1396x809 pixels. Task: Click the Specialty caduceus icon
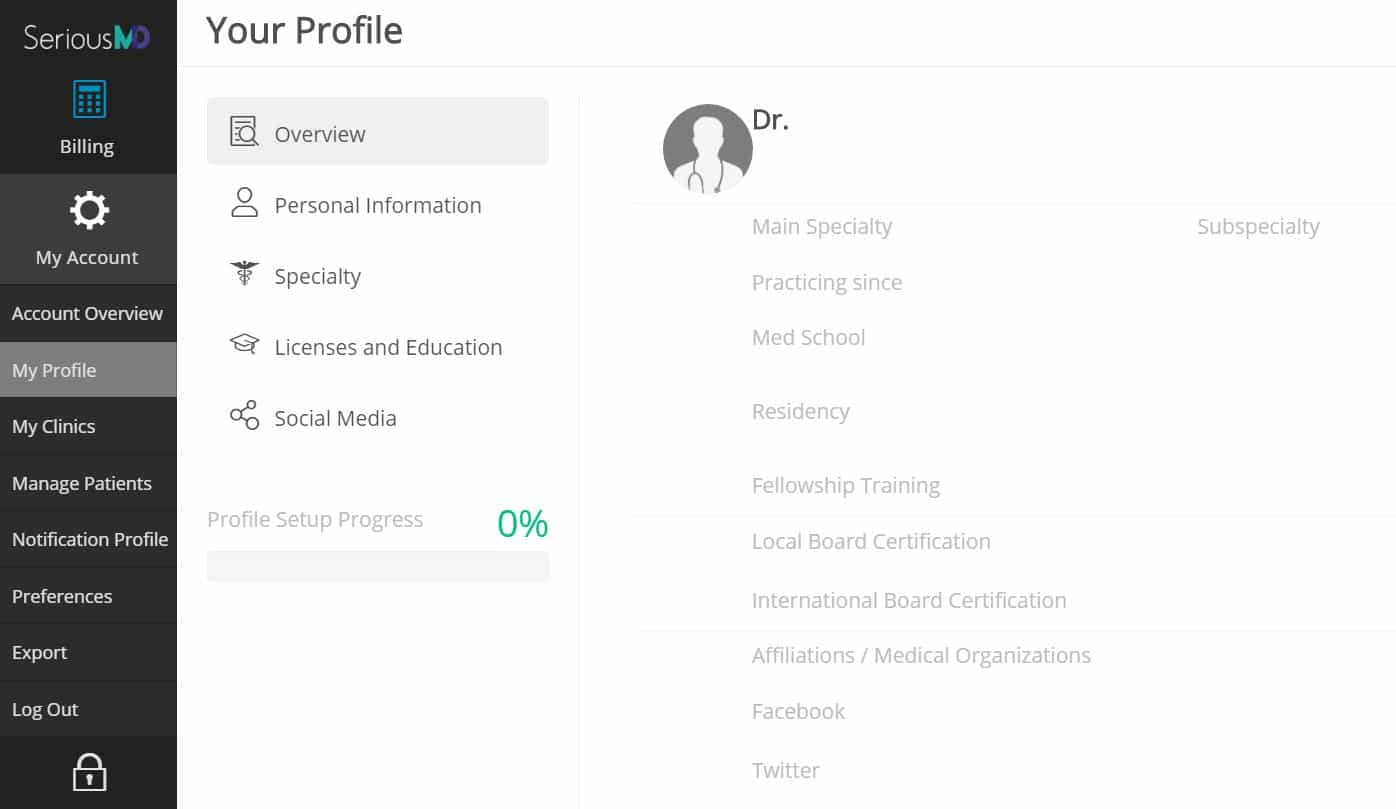244,274
